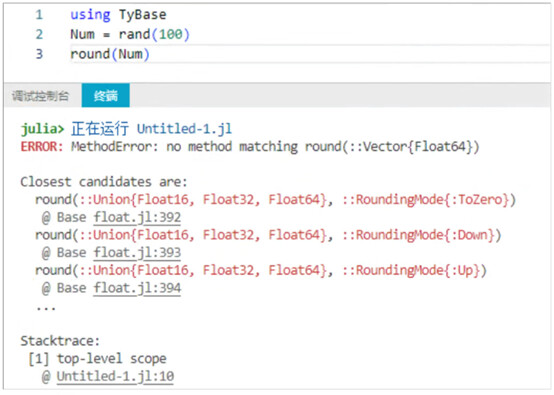
Task: Click the red 'ERROR:' label
Action: [42, 147]
